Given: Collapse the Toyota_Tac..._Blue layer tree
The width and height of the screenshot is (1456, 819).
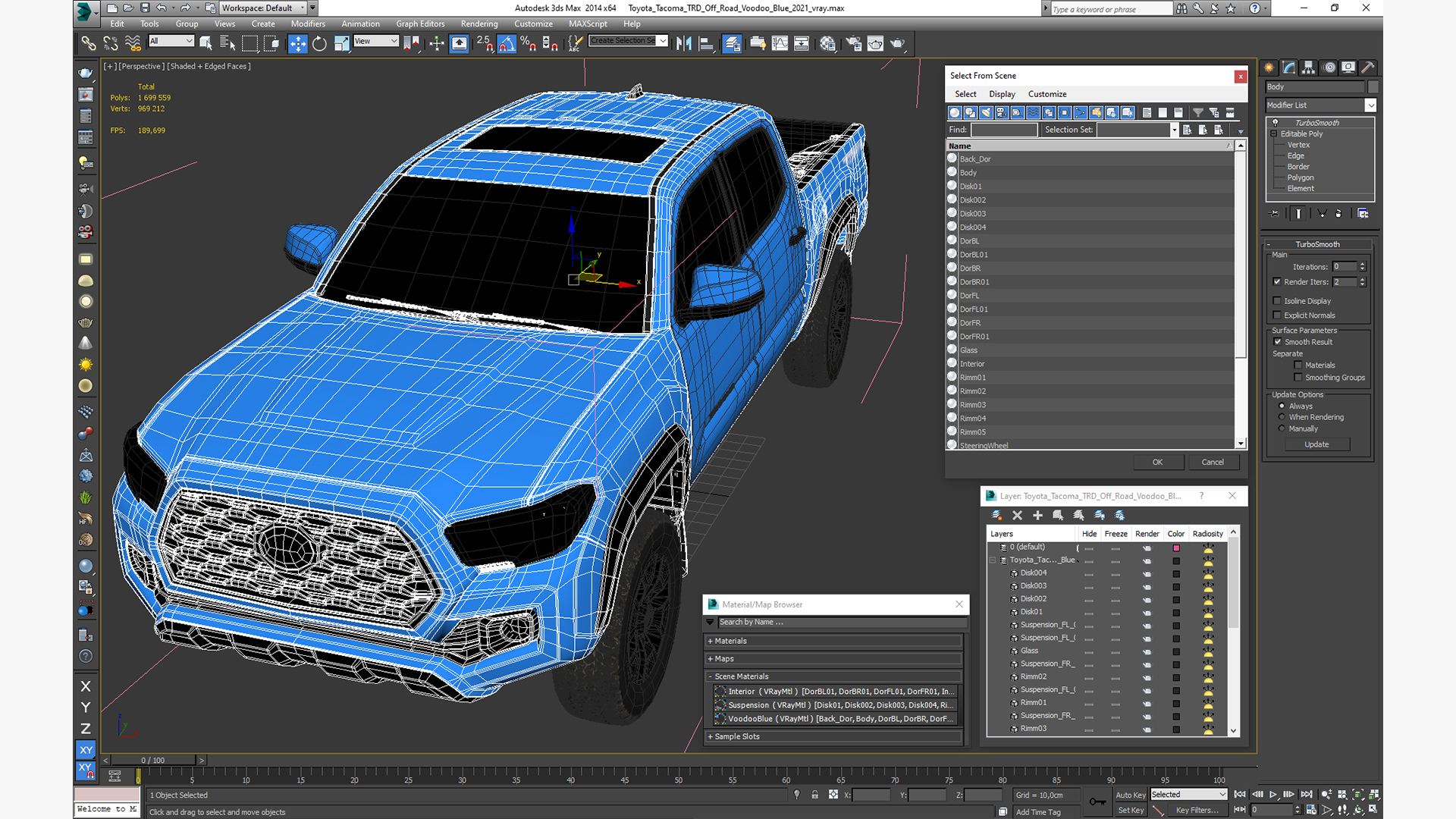Looking at the screenshot, I should click(x=993, y=560).
